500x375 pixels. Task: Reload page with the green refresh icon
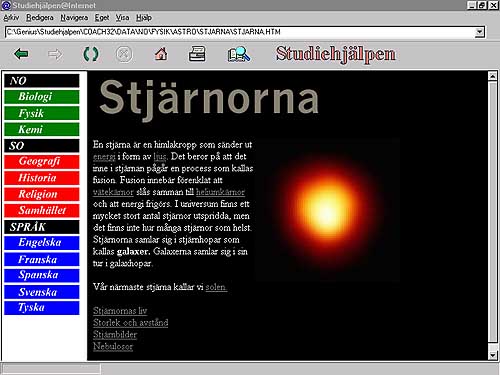pos(91,54)
